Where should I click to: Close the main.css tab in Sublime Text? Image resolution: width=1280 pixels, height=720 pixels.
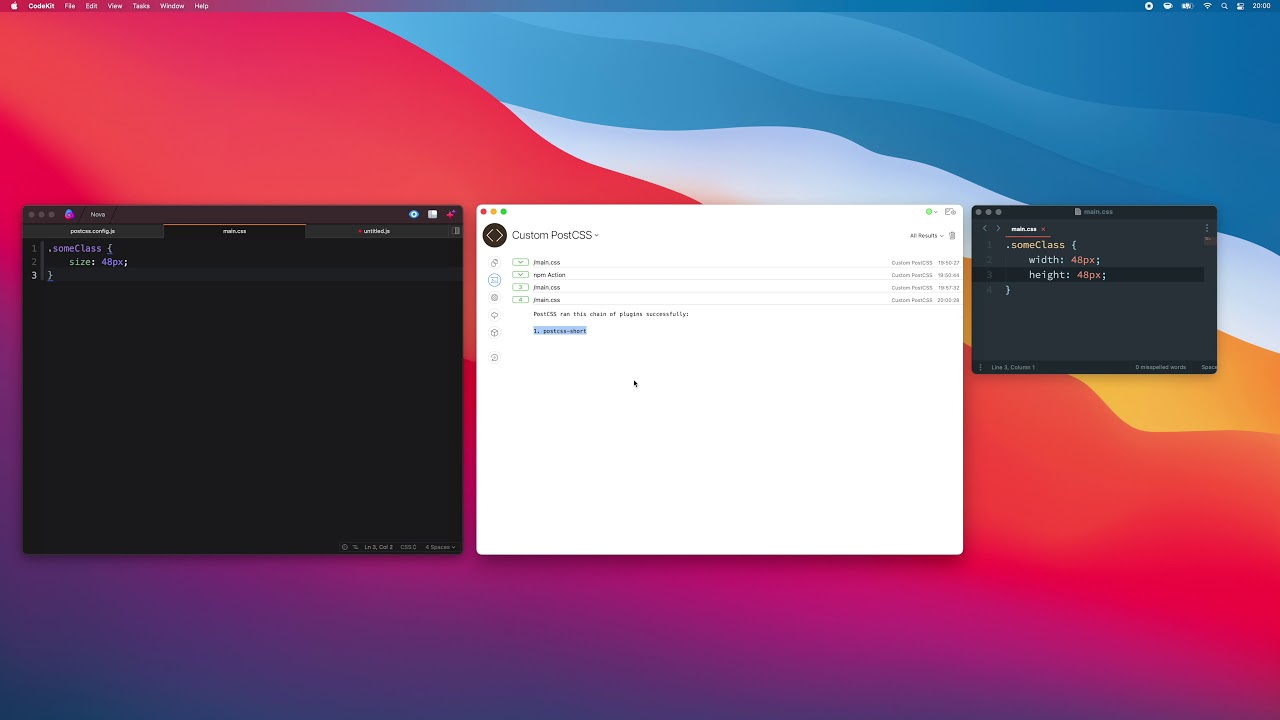[x=1043, y=229]
